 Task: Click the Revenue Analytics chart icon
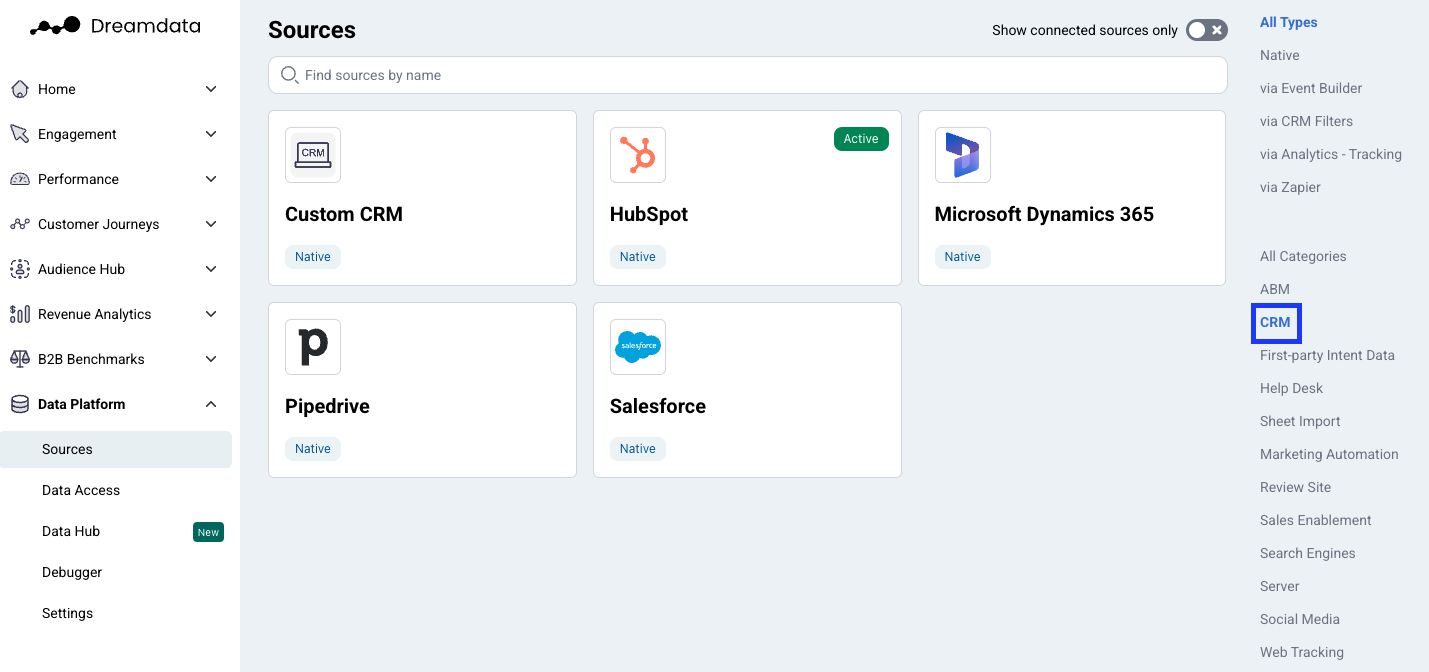tap(19, 314)
